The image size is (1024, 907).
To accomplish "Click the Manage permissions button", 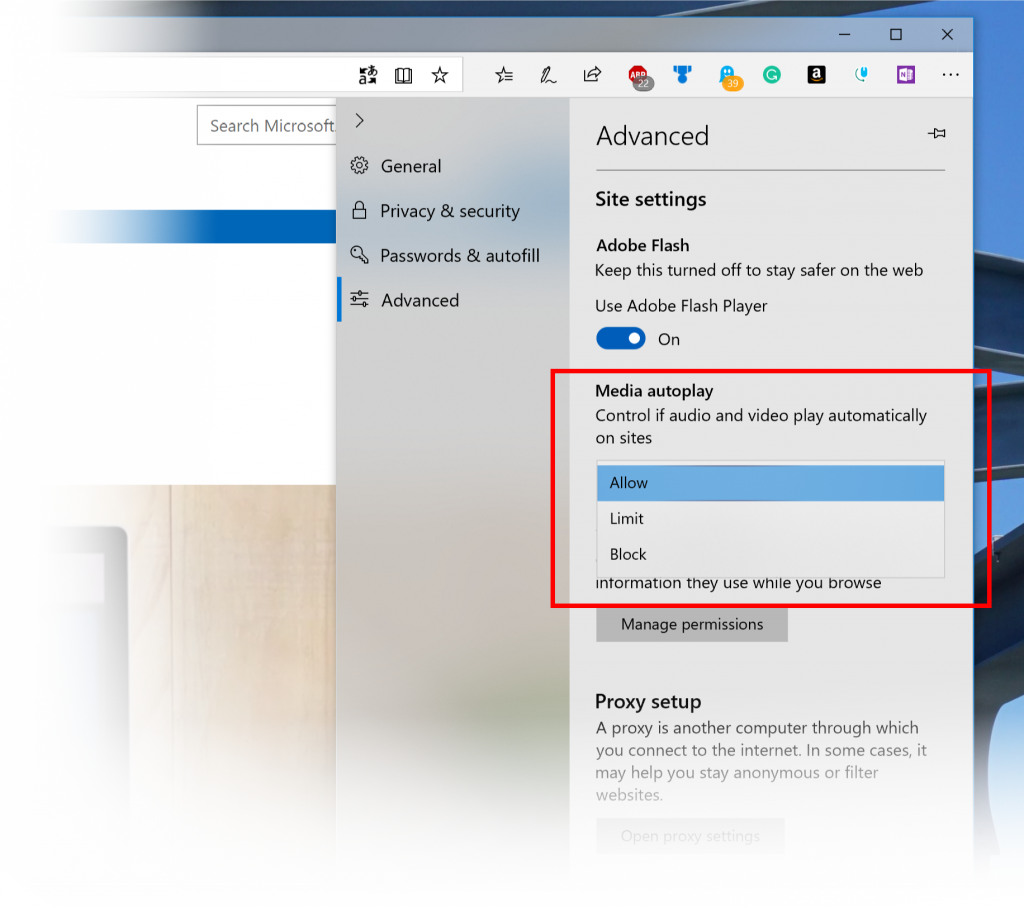I will [x=691, y=624].
